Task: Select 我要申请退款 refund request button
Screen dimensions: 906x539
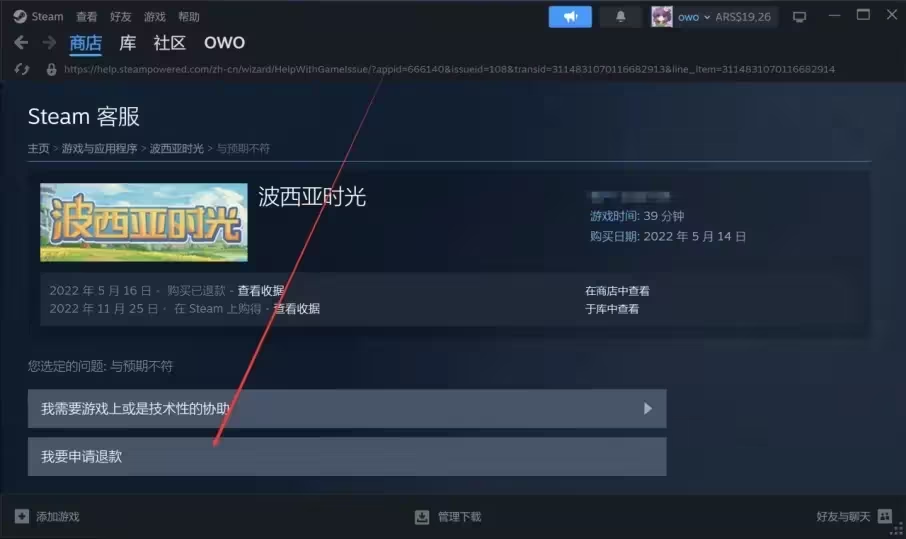Action: (x=347, y=456)
